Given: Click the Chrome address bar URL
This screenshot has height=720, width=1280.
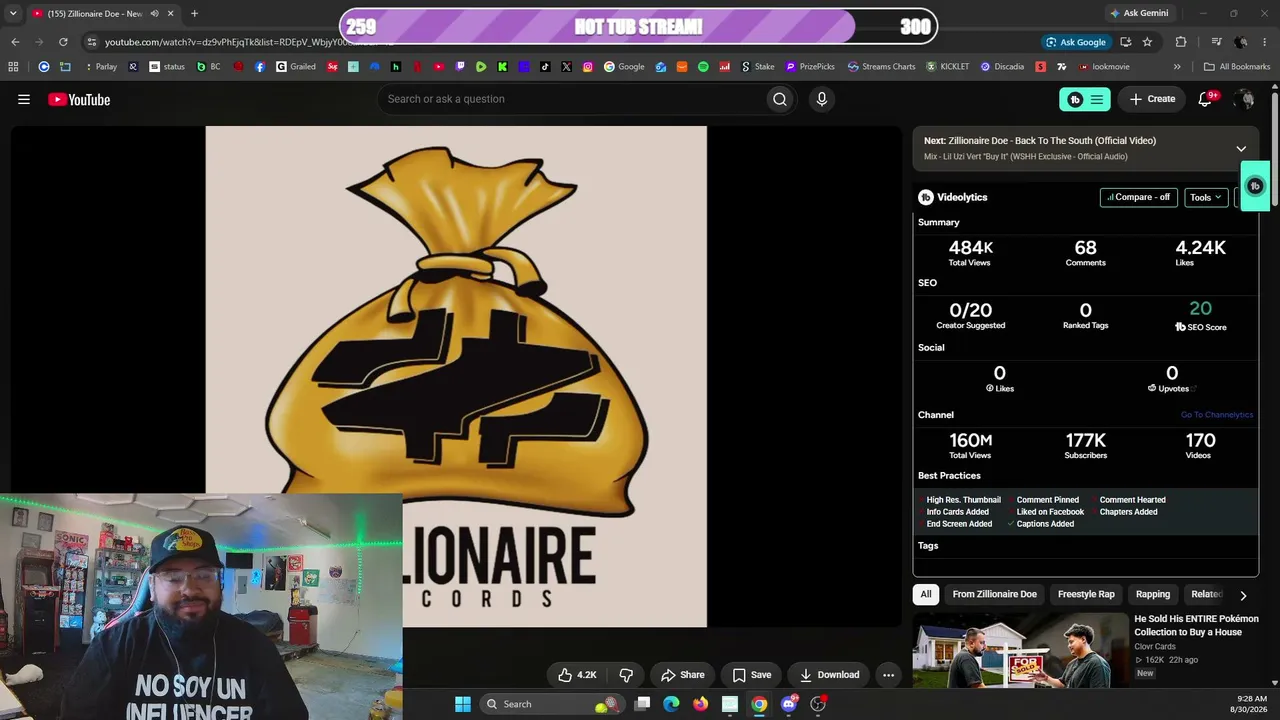Looking at the screenshot, I should tap(250, 42).
